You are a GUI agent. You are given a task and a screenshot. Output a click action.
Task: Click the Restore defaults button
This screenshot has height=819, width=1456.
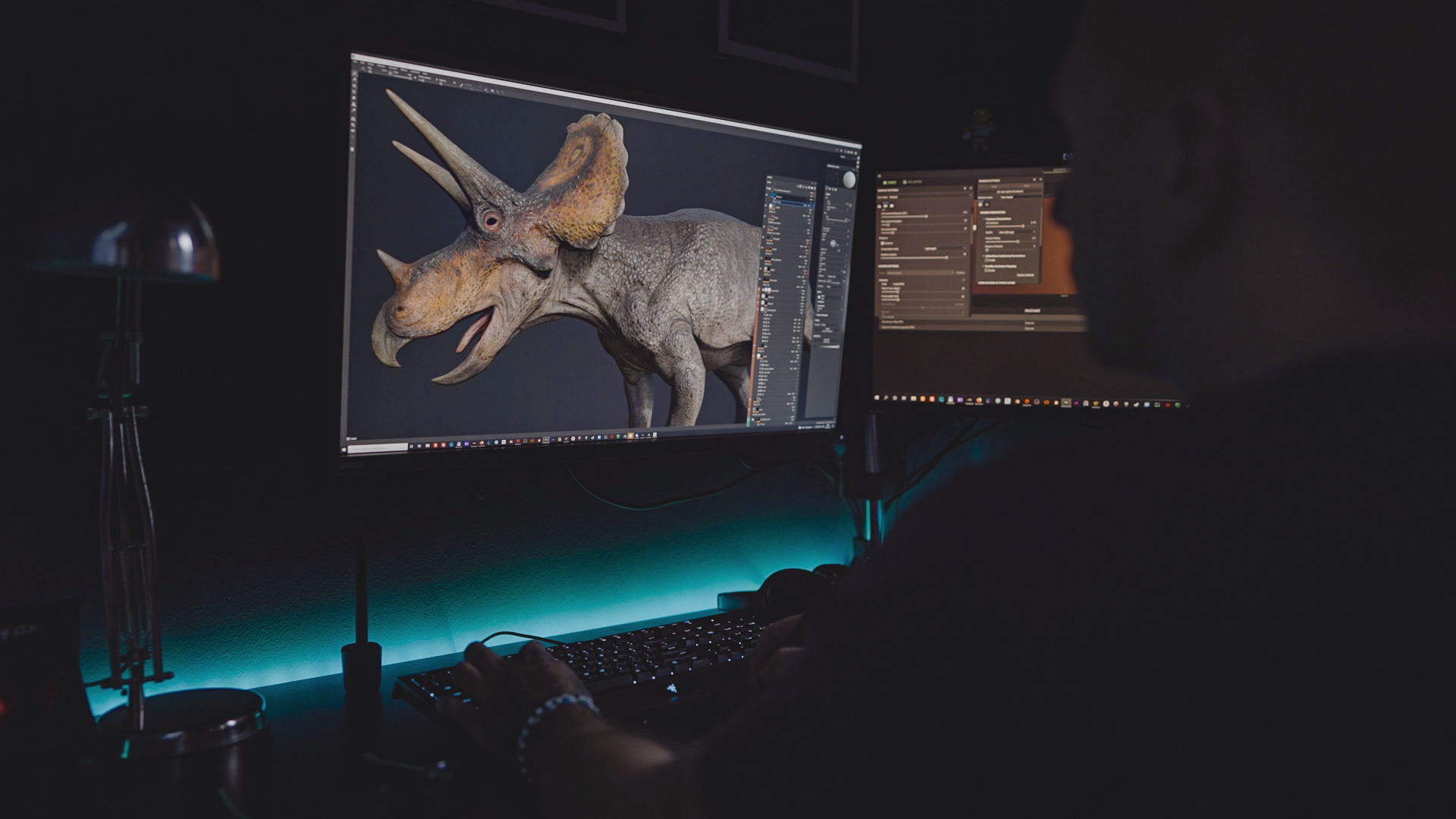coord(1025,275)
